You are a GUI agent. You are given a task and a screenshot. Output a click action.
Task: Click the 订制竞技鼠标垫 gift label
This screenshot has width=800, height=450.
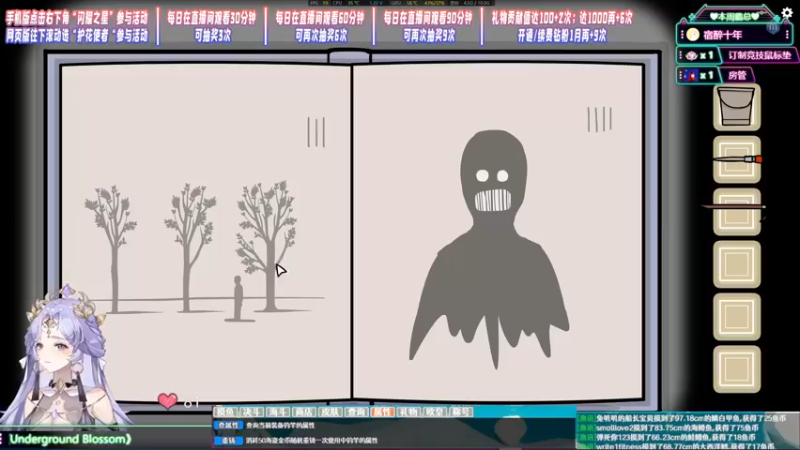759,55
